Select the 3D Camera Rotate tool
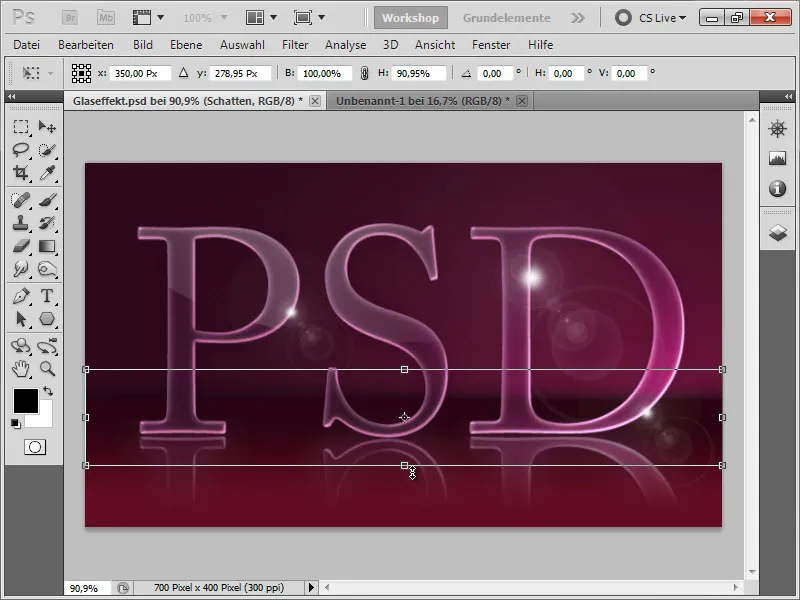 47,346
